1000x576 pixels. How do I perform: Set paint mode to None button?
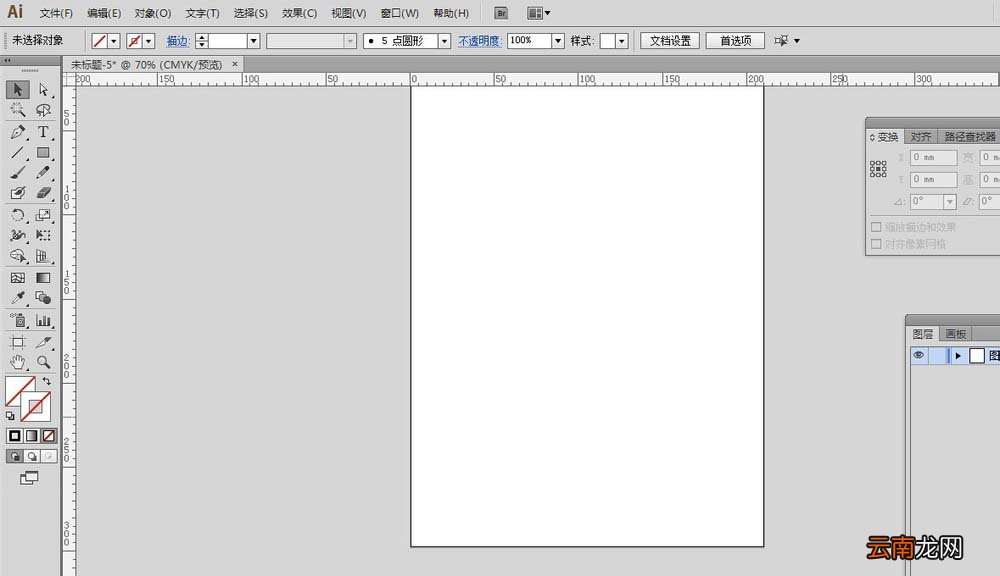pos(49,436)
